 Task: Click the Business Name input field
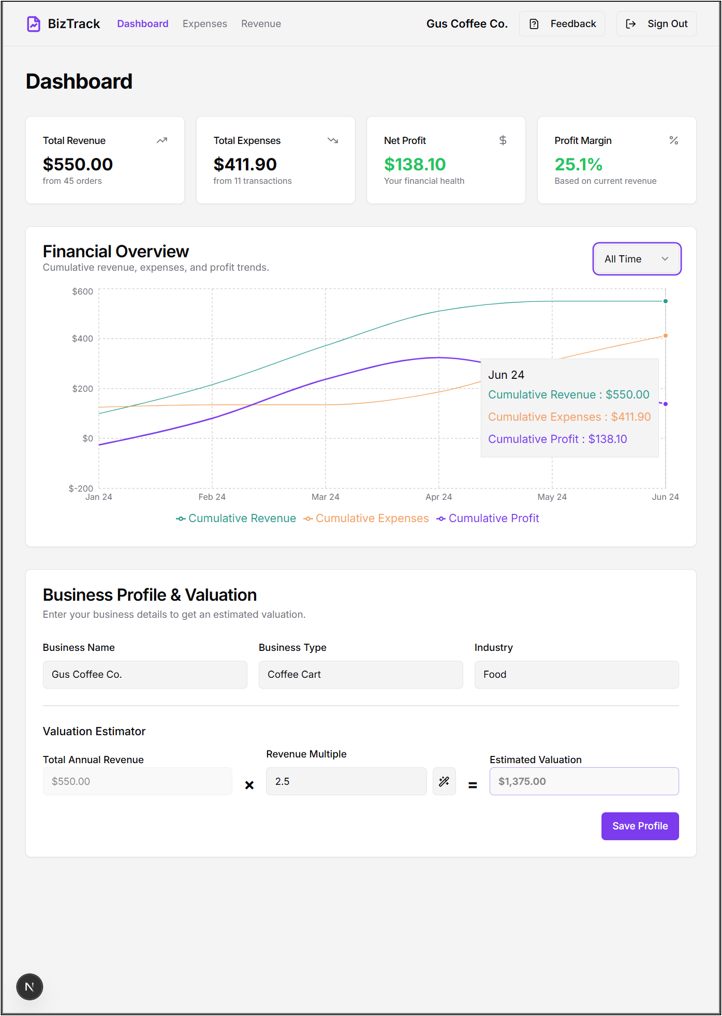pyautogui.click(x=145, y=675)
